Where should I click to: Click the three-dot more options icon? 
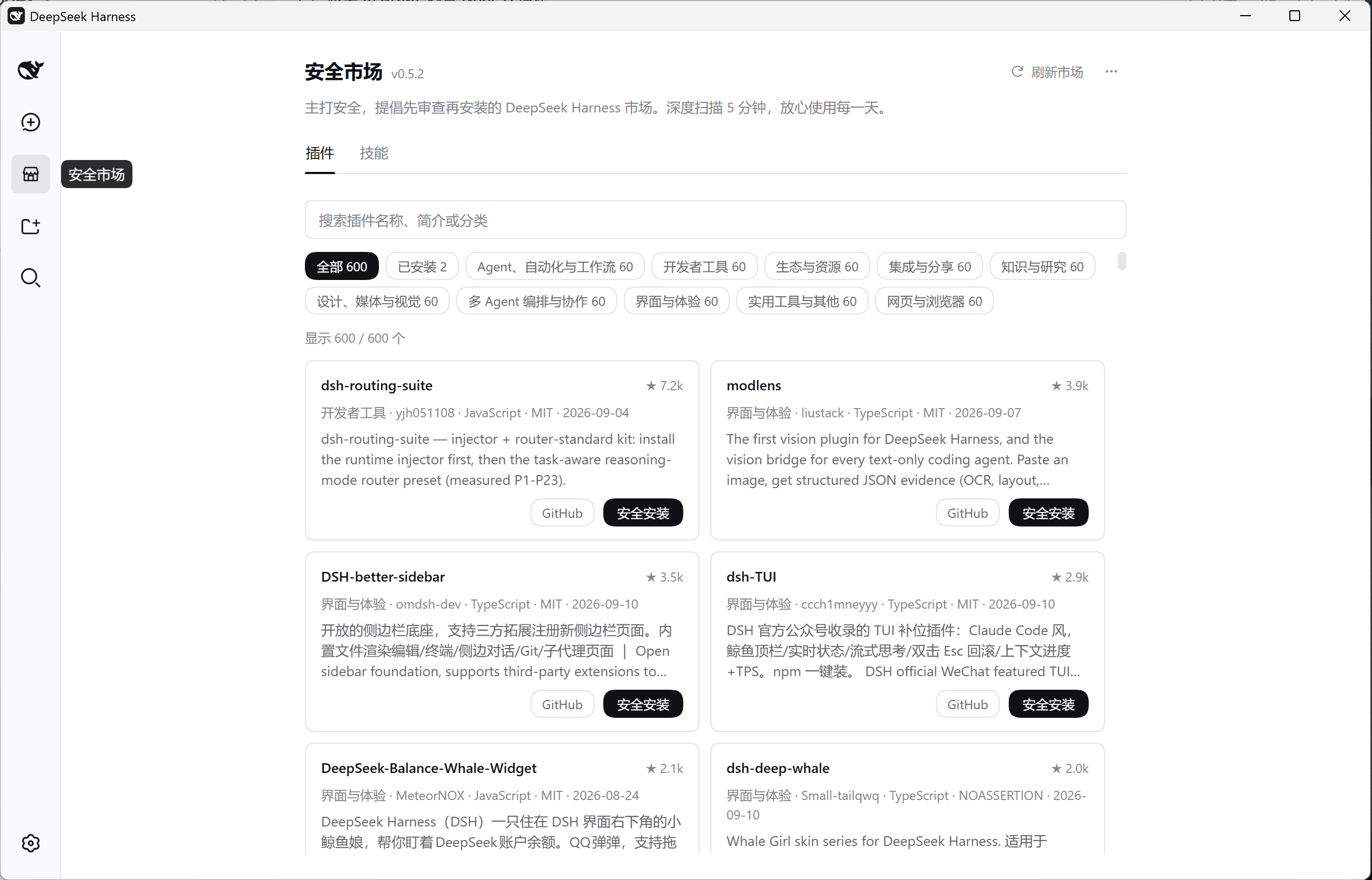point(1111,71)
